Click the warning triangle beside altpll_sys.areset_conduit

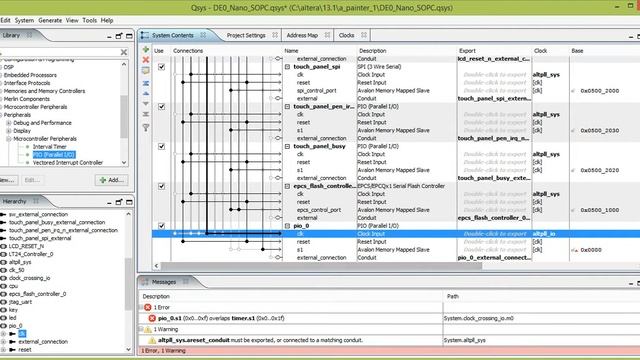pos(152,340)
